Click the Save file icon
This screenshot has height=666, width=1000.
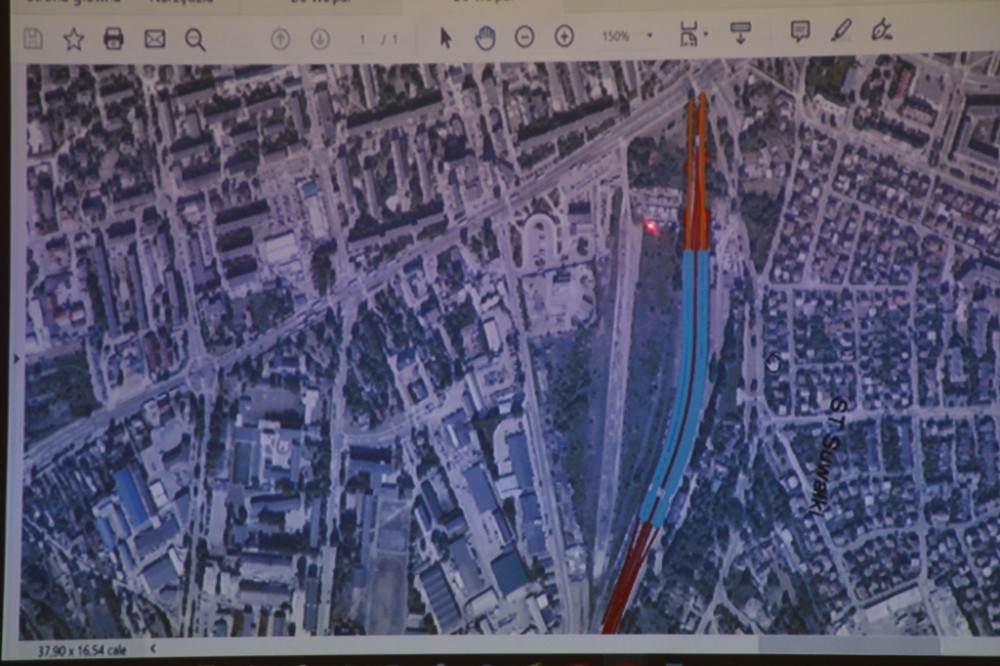[33, 39]
